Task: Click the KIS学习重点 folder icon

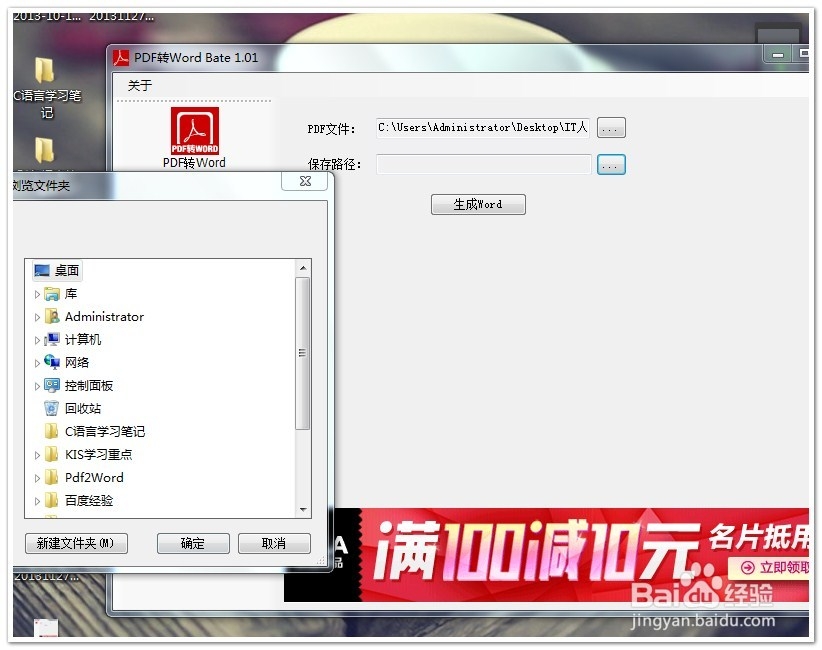Action: tap(52, 454)
